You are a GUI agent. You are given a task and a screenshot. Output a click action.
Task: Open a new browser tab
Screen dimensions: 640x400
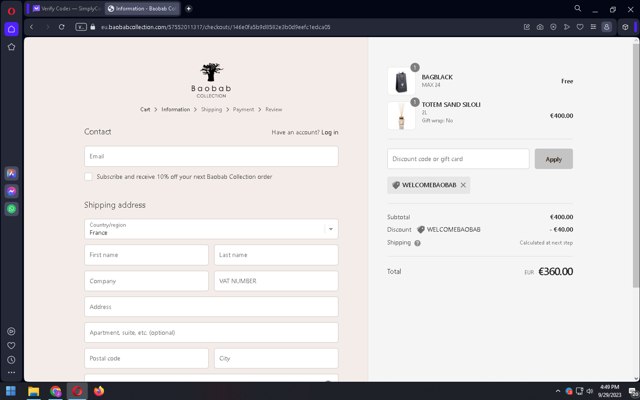coord(189,9)
